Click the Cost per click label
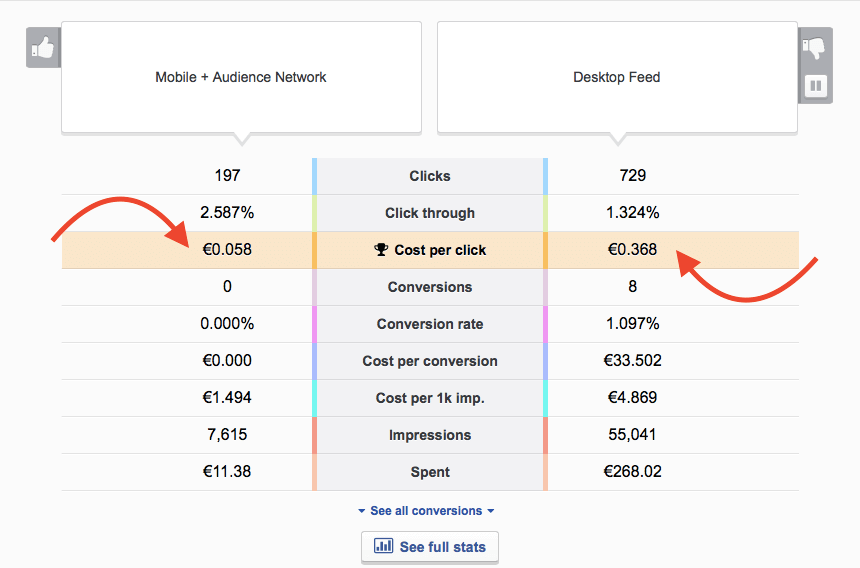The height and width of the screenshot is (568, 860). tap(440, 250)
